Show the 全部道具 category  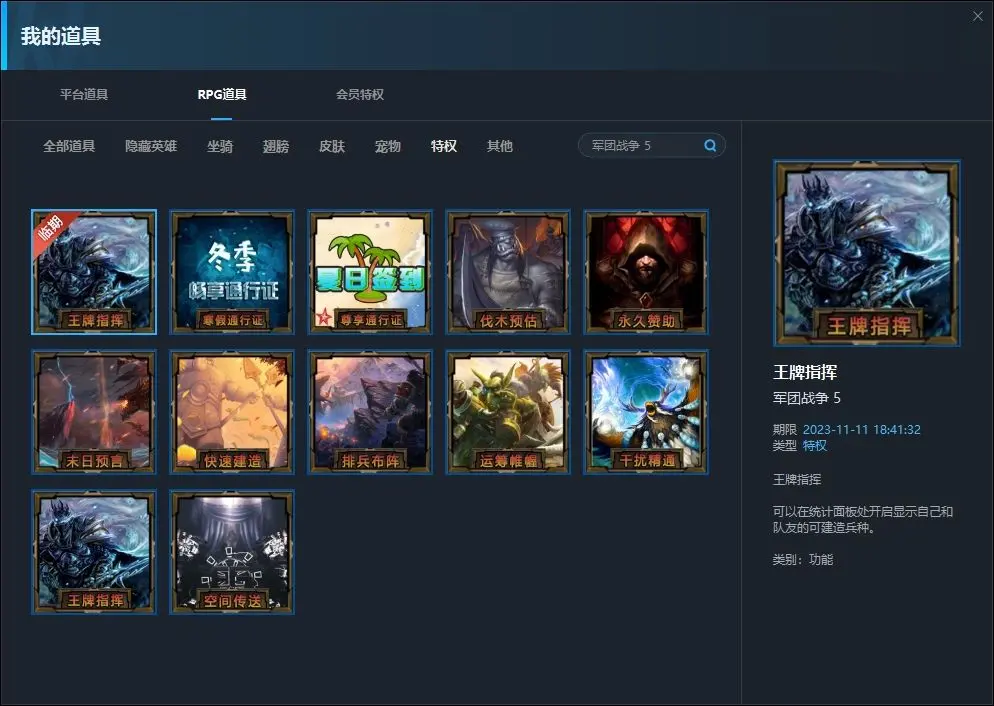click(x=69, y=146)
